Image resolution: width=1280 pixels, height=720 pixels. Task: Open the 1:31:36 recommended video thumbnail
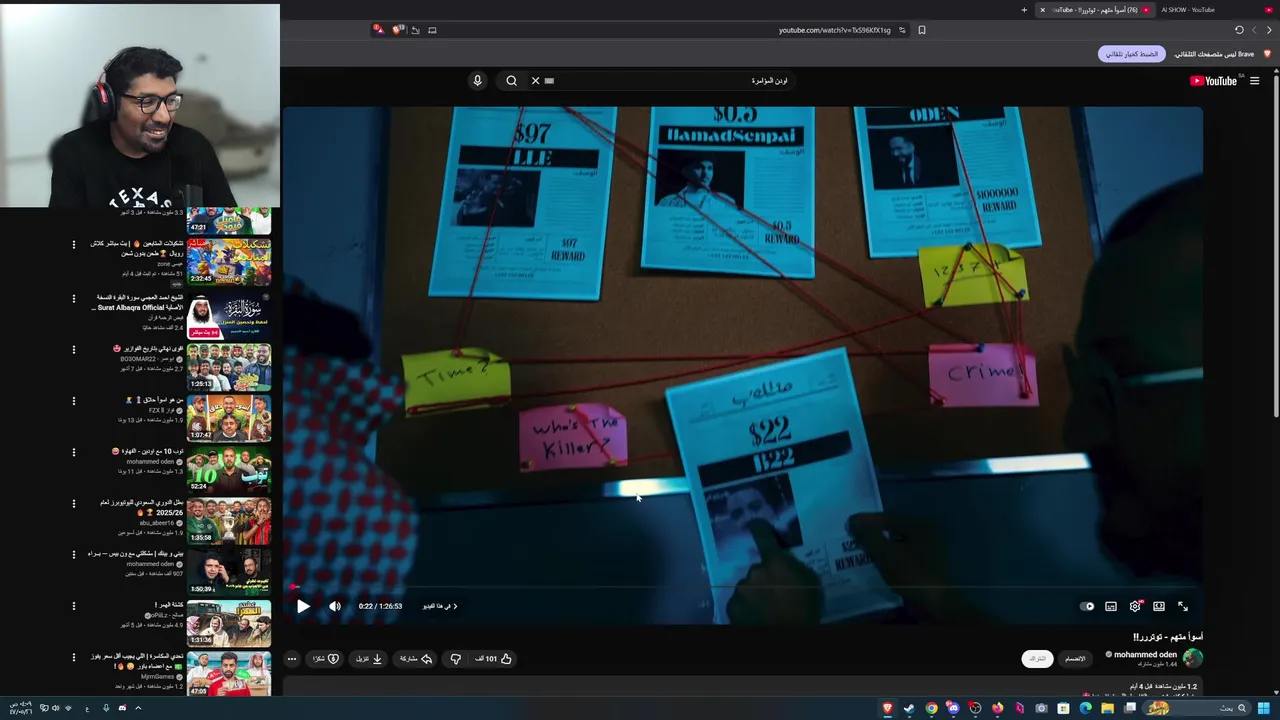(x=229, y=622)
